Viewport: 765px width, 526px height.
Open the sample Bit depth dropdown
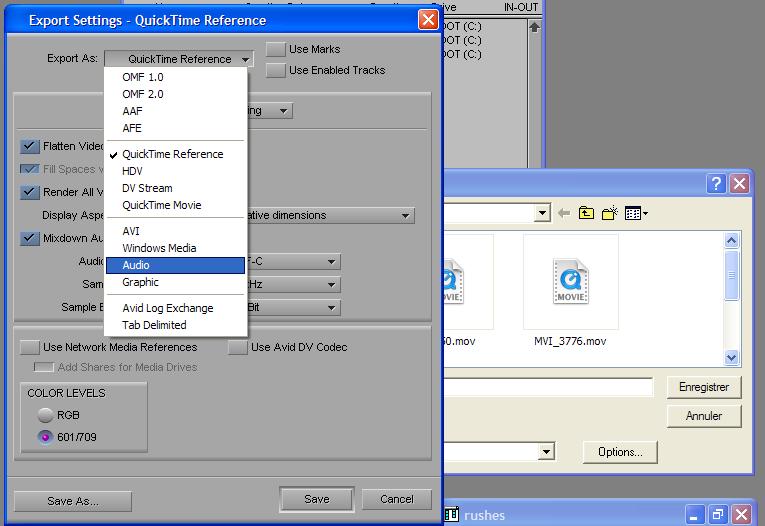pyautogui.click(x=294, y=307)
